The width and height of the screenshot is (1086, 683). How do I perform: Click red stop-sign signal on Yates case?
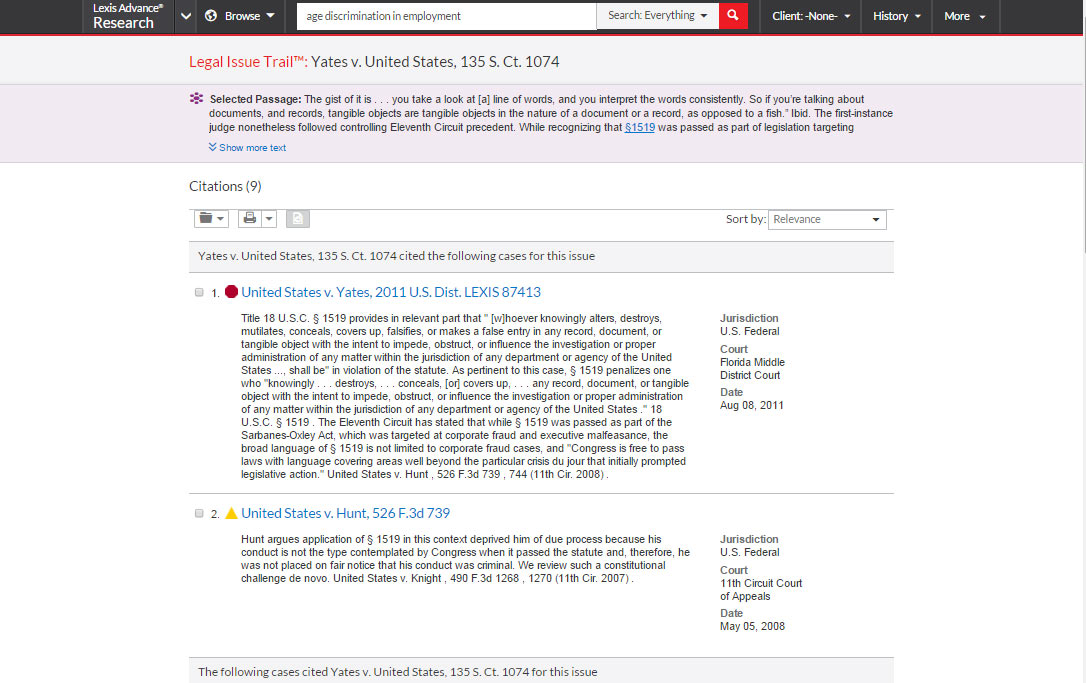coord(231,292)
